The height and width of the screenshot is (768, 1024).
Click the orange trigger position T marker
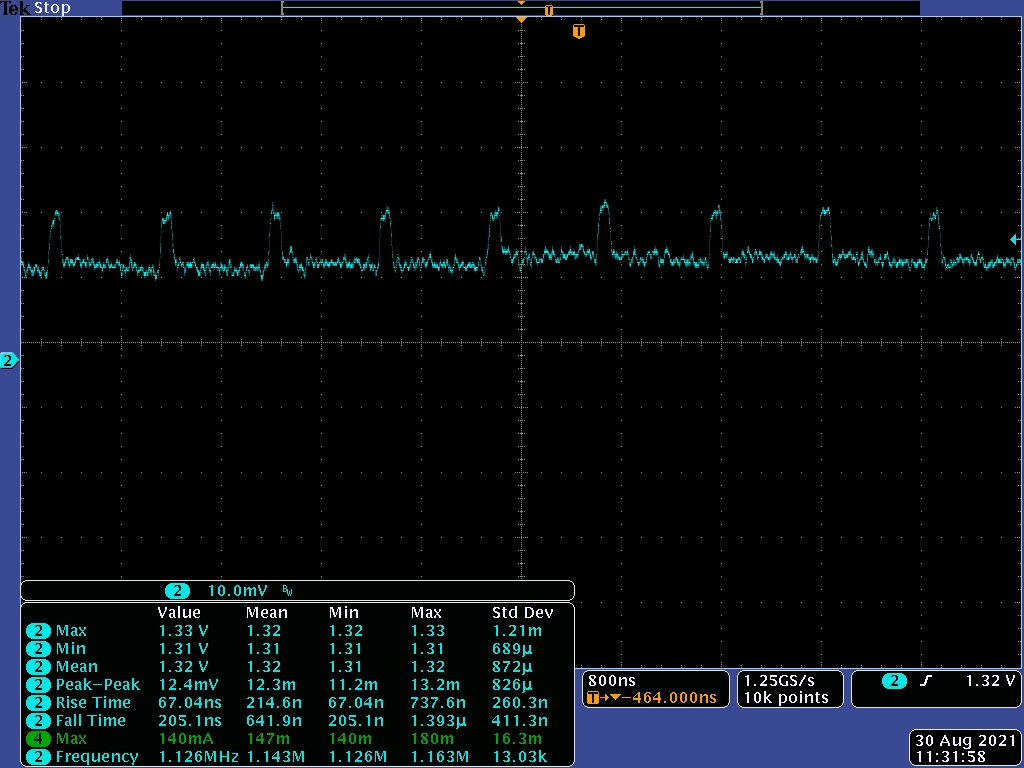[578, 32]
